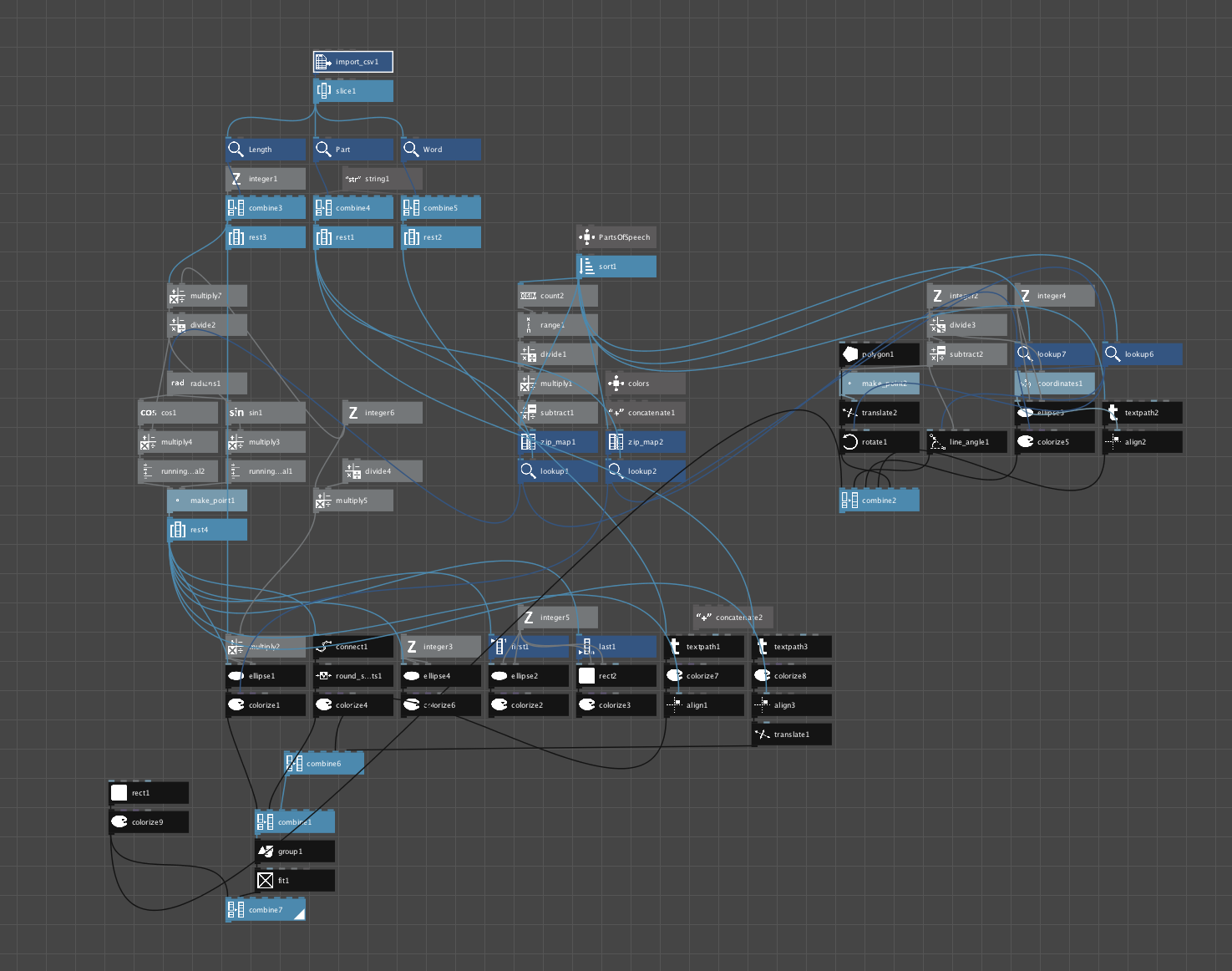Click the cos1 node's cos icon
This screenshot has width=1232, height=971.
coord(148,413)
